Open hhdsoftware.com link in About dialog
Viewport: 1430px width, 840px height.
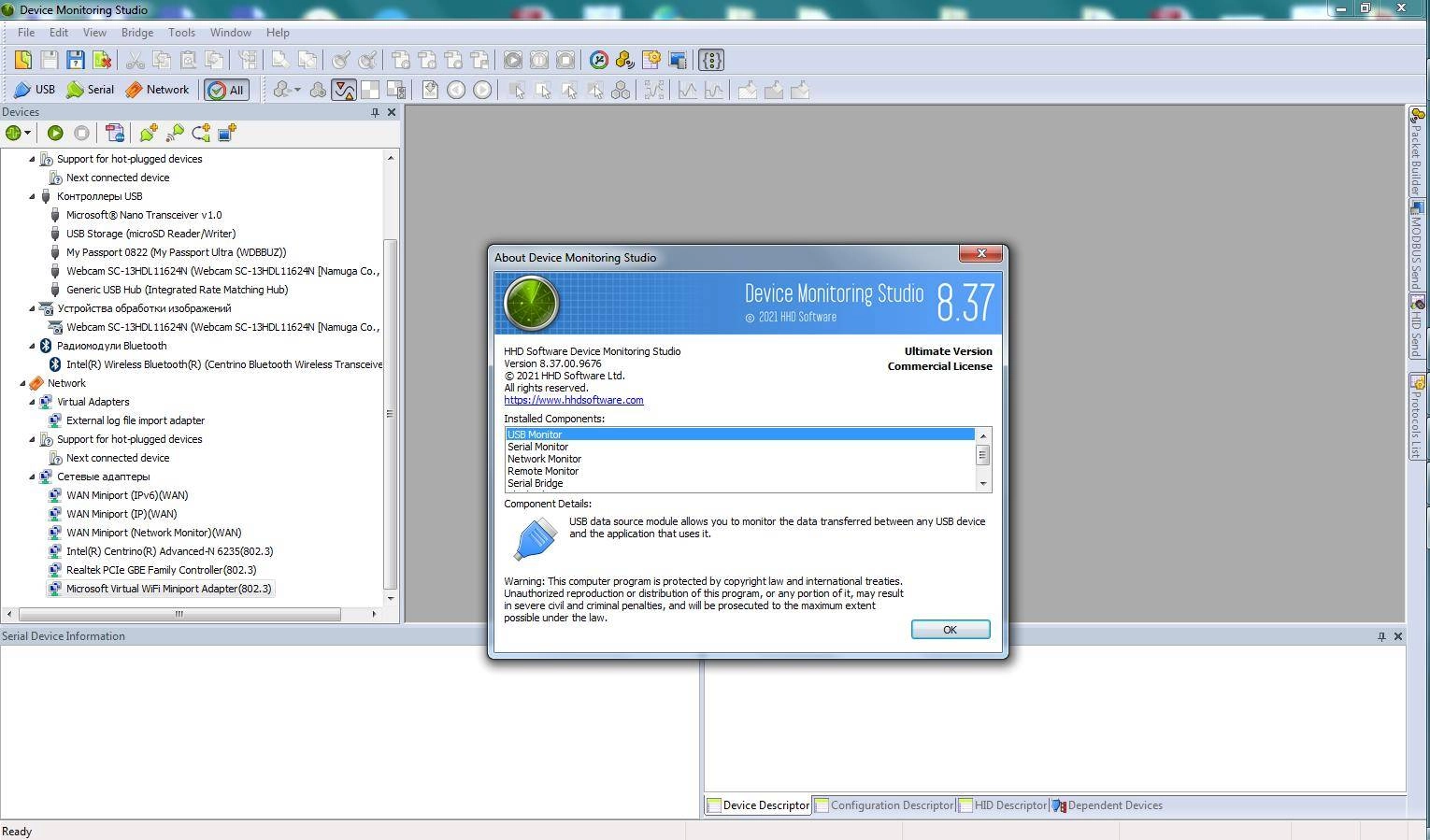pos(574,400)
